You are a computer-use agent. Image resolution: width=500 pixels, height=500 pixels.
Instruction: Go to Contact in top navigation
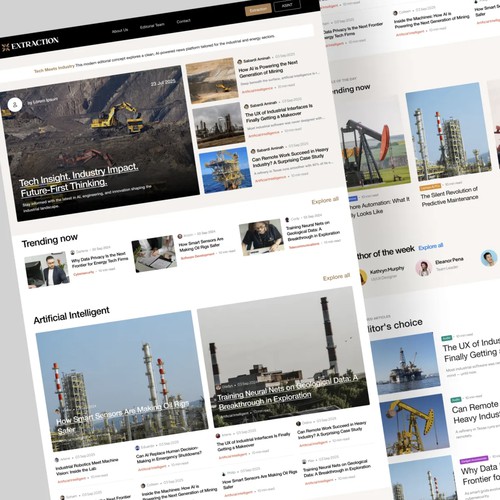(x=183, y=21)
